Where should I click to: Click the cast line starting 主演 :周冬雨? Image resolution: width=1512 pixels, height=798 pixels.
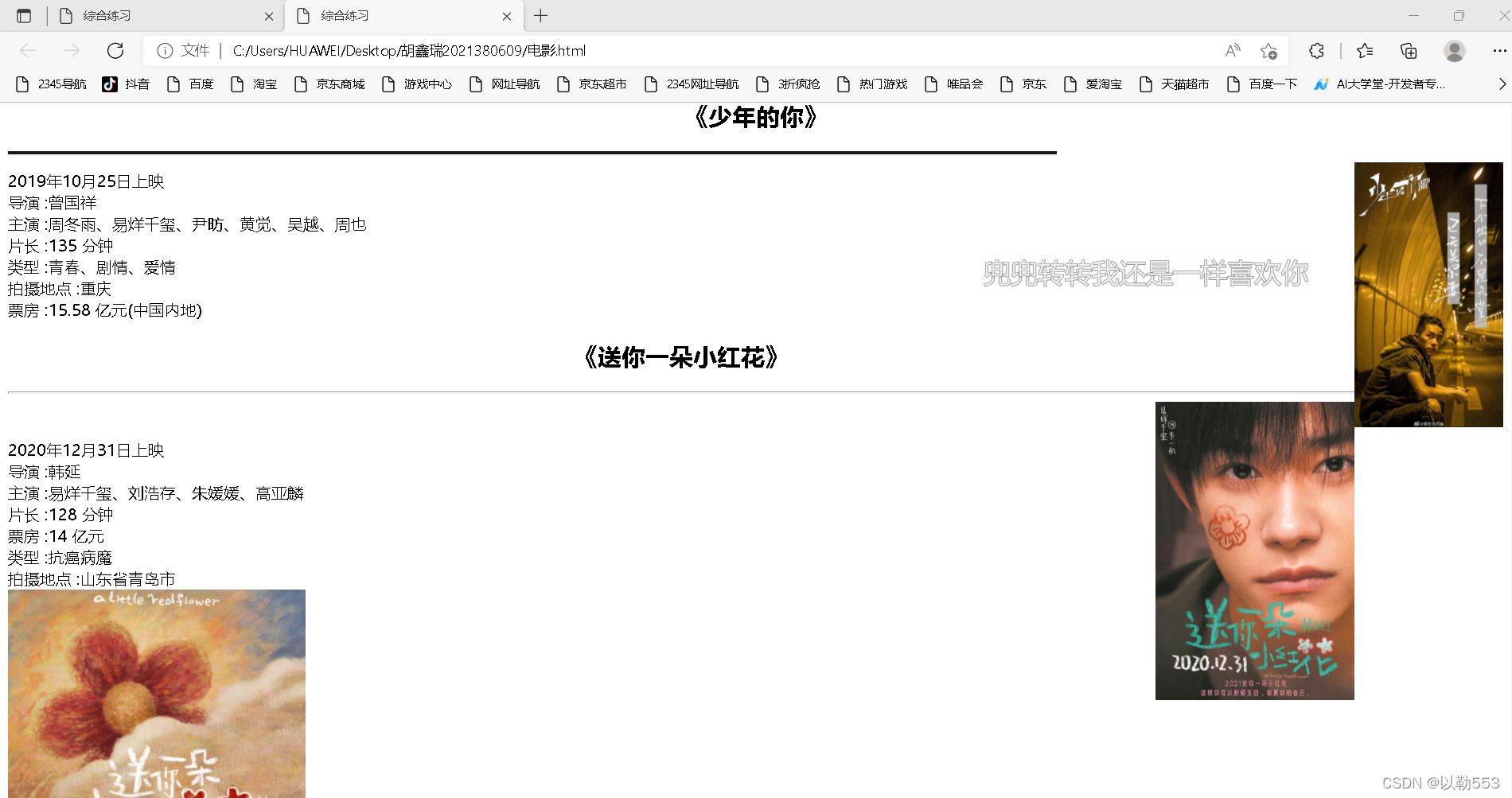(187, 224)
